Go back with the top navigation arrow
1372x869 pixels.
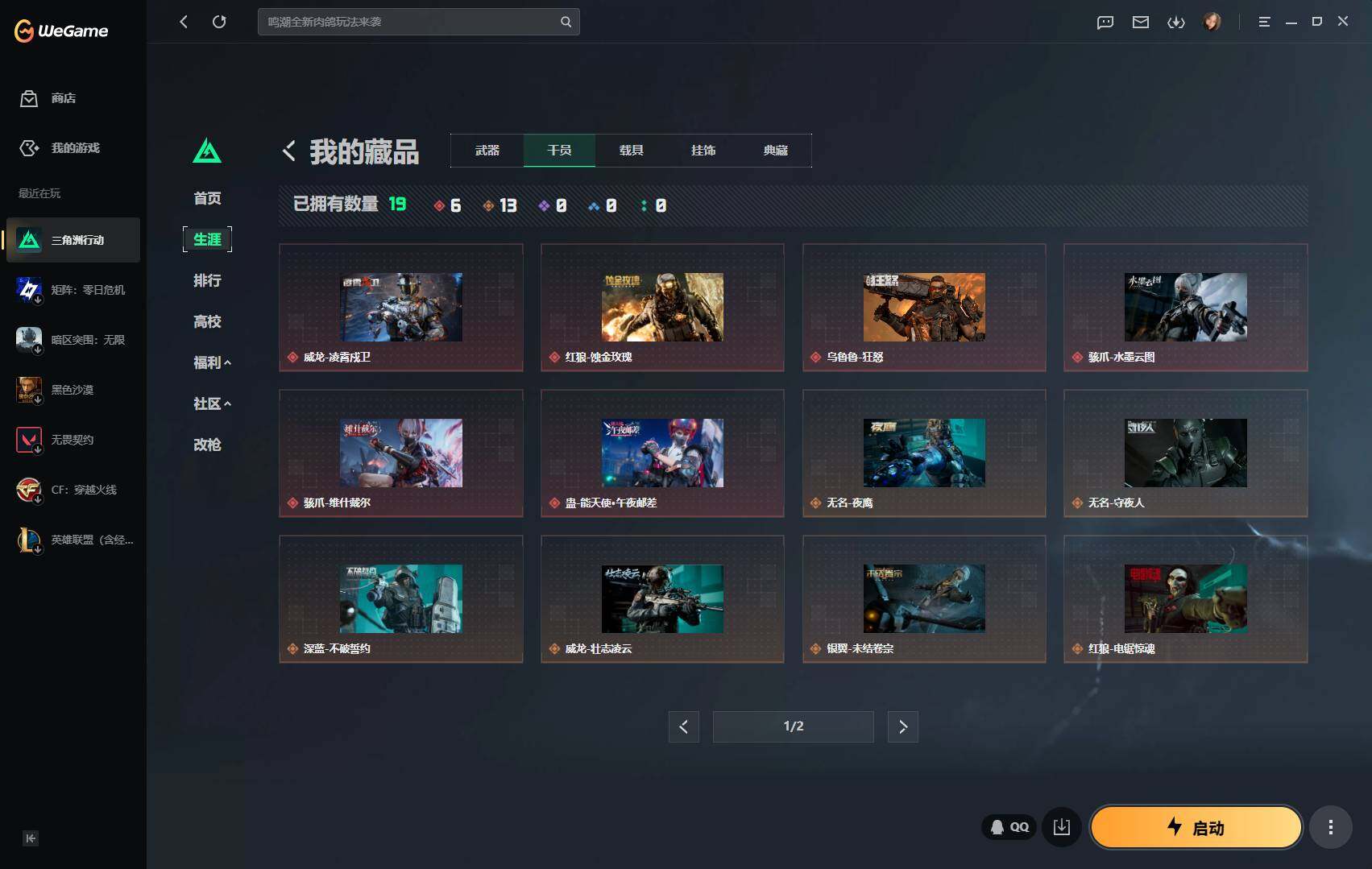point(184,22)
